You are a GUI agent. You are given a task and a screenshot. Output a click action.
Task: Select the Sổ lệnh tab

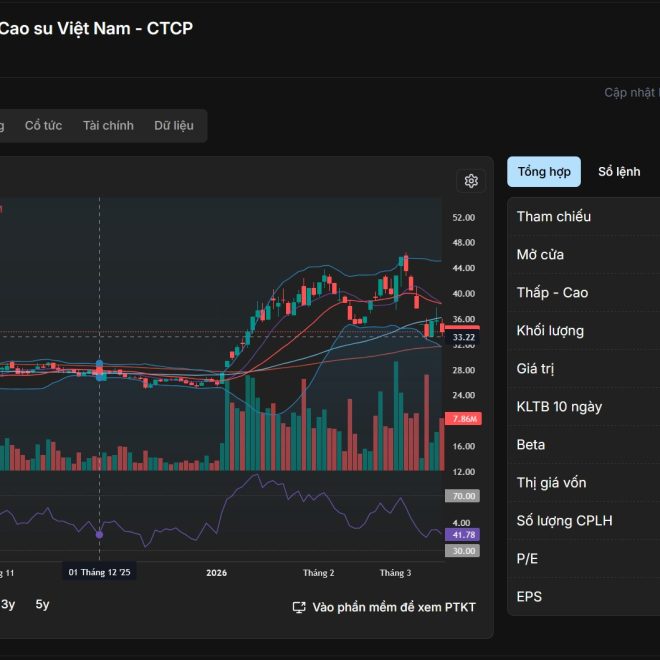pos(619,172)
